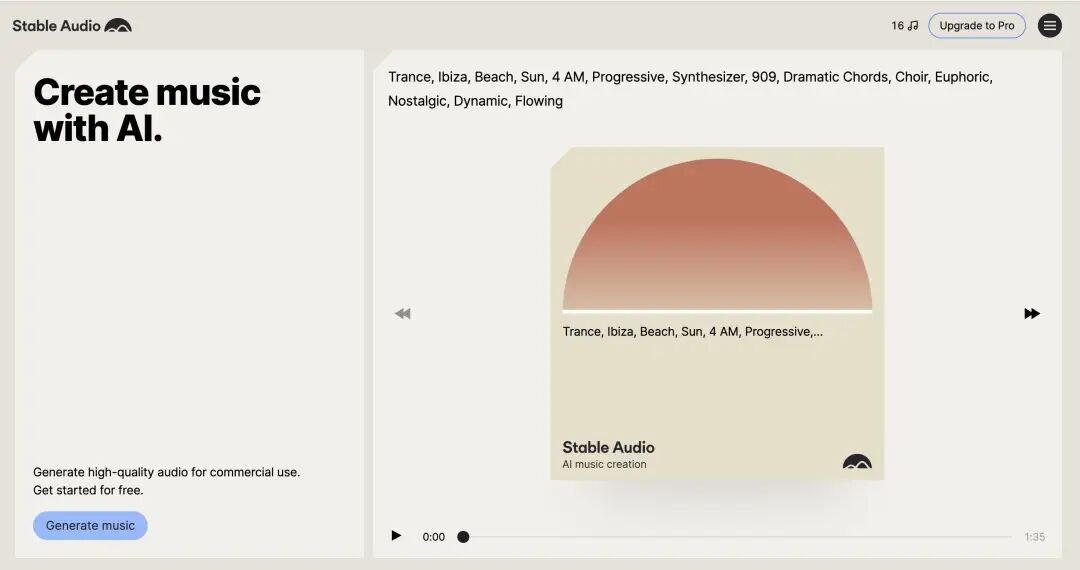Screen dimensions: 1080x570
Task: Click the 'Create music with AI.' heading
Action: [147, 110]
